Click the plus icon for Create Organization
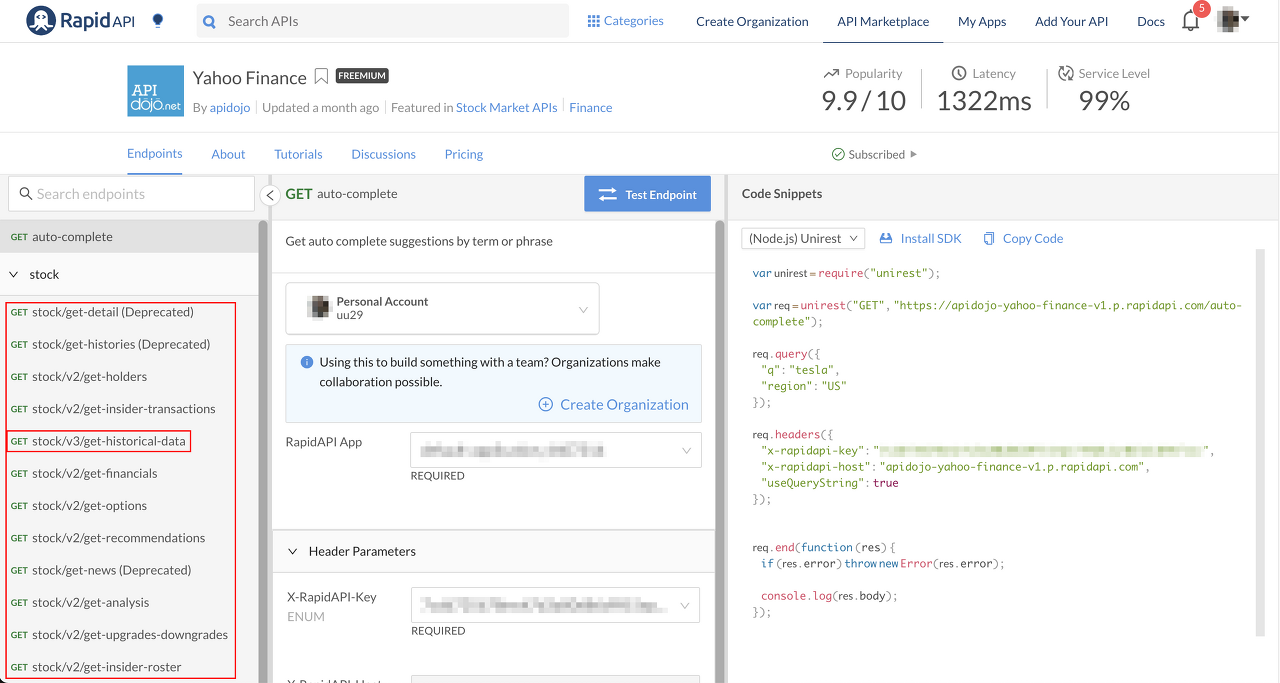Viewport: 1280px width, 683px height. click(x=546, y=405)
